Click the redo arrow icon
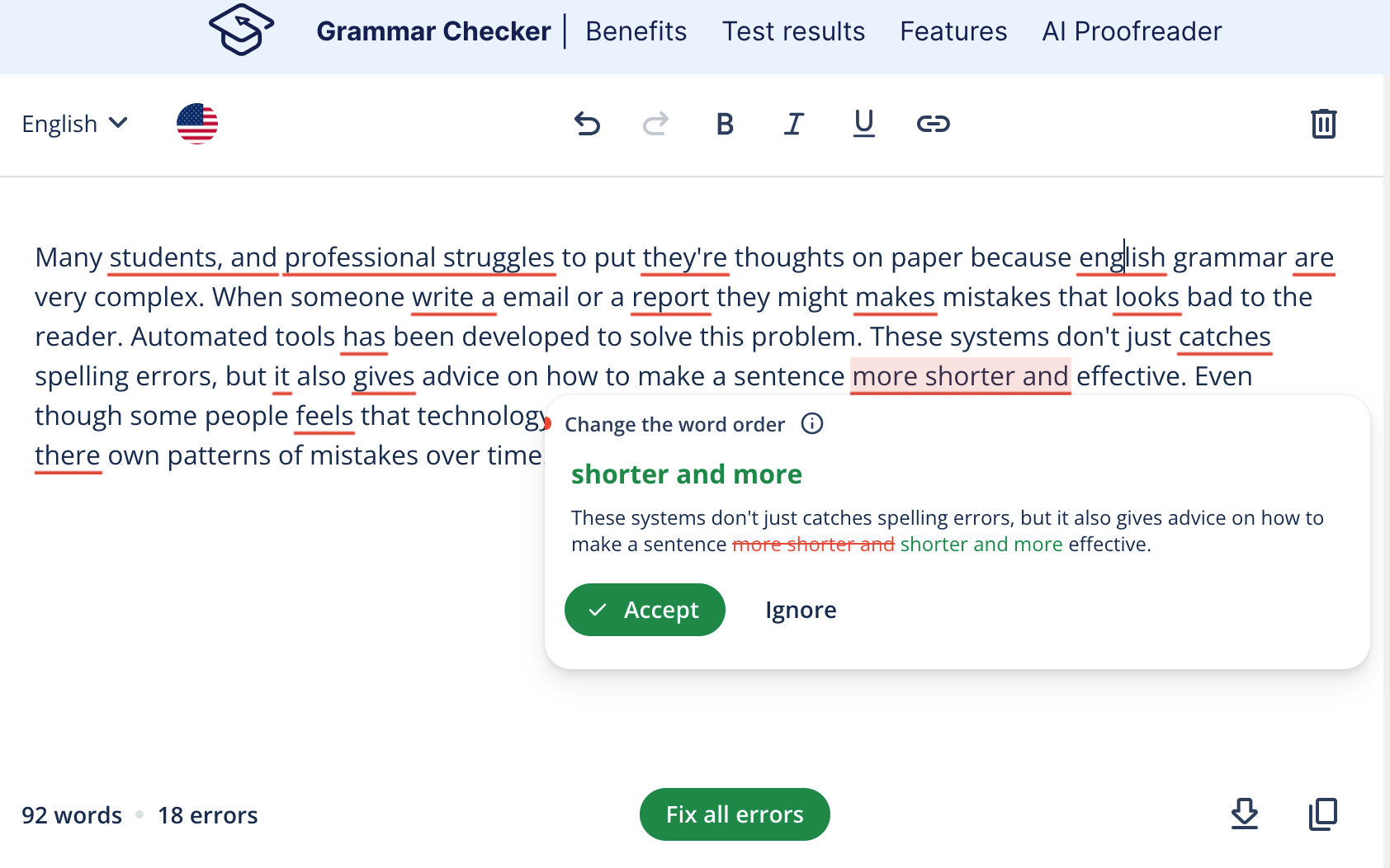The width and height of the screenshot is (1390, 868). click(x=655, y=124)
